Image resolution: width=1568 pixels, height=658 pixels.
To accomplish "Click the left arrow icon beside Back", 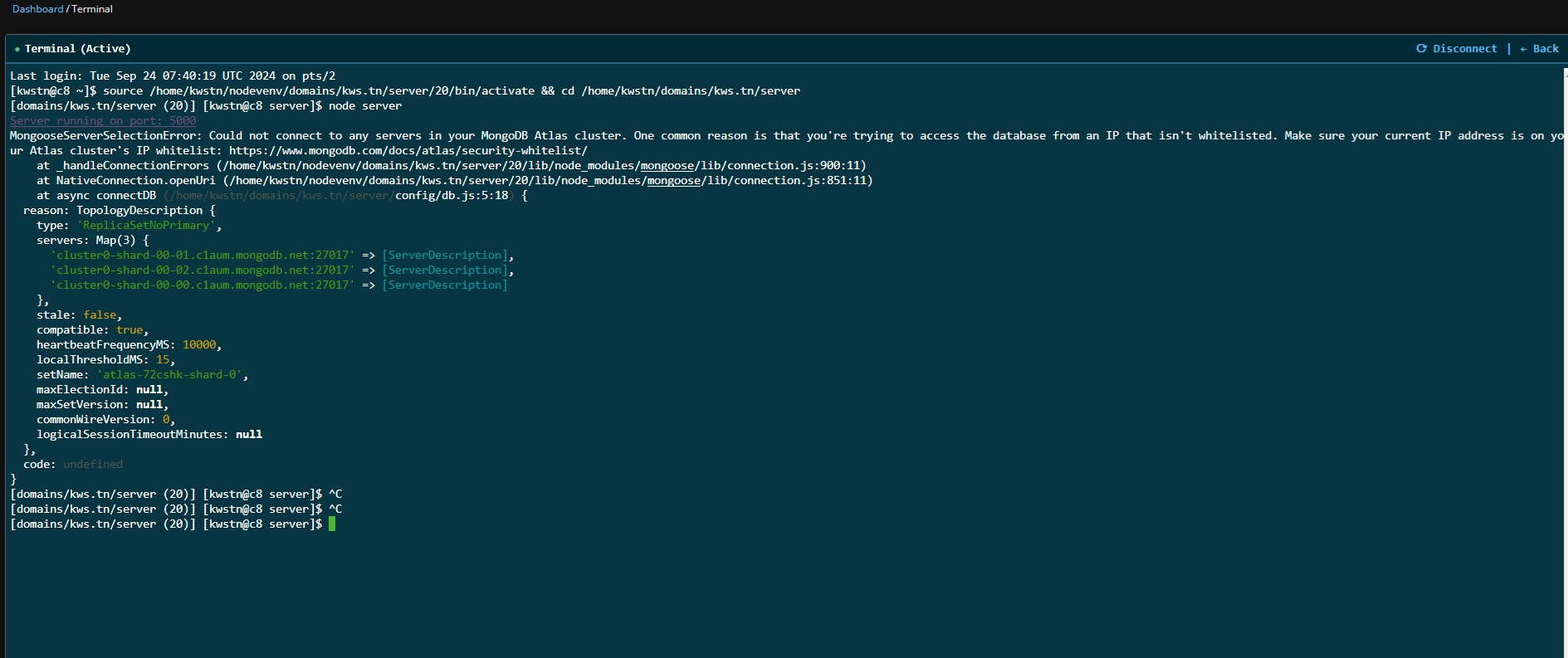I will [x=1523, y=49].
